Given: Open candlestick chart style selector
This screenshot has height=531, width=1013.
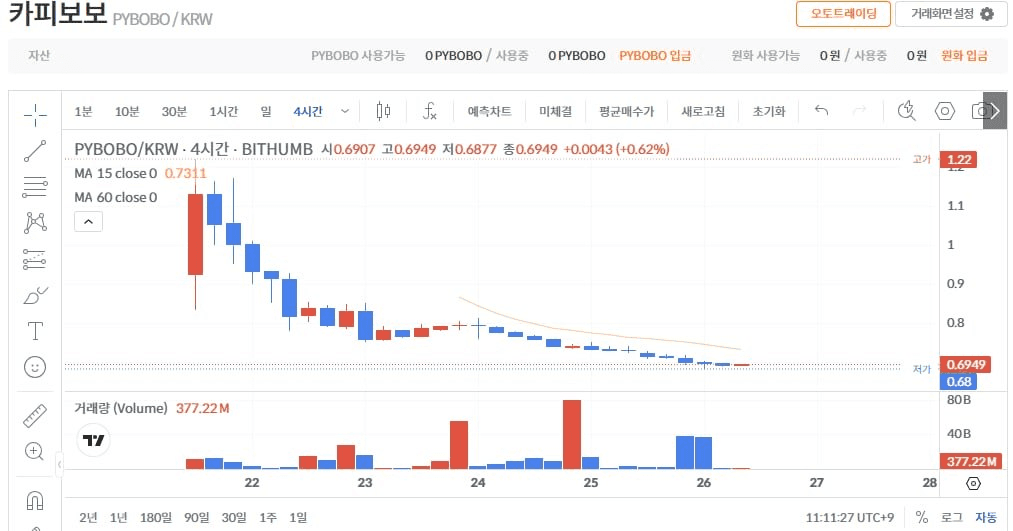Looking at the screenshot, I should pos(383,111).
